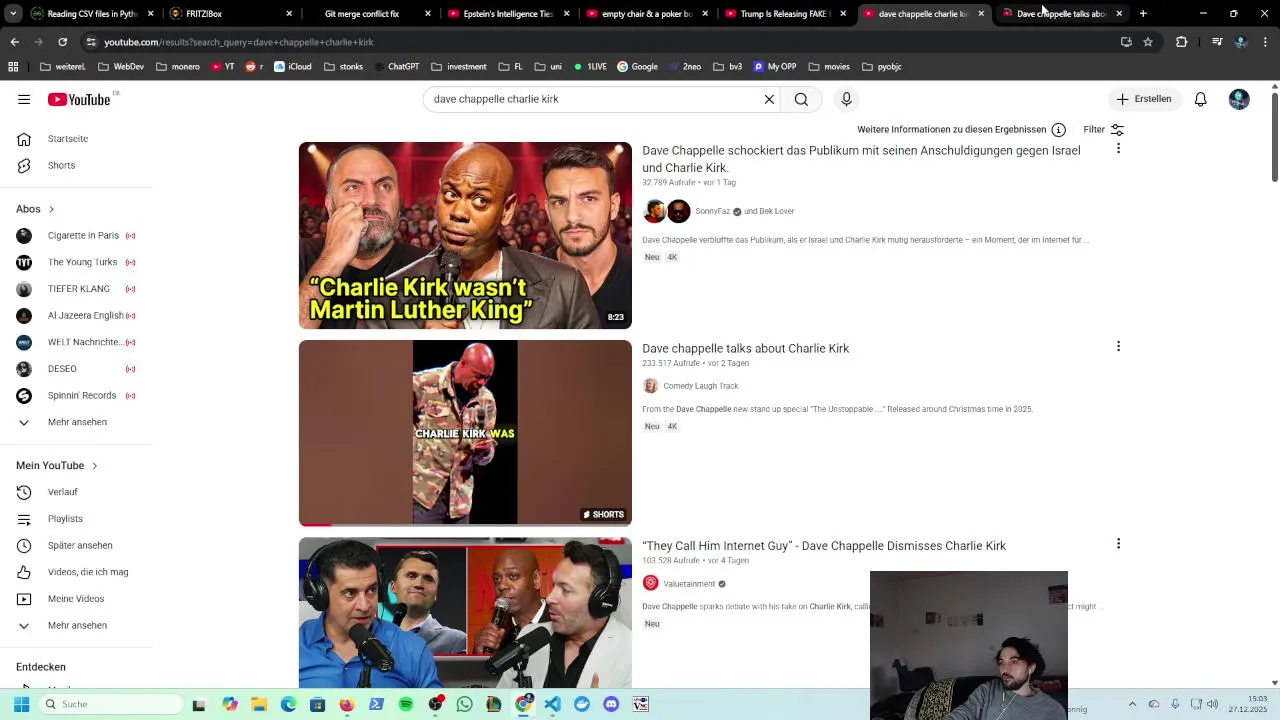Open the Chrome tab search dropdown

click(13, 14)
